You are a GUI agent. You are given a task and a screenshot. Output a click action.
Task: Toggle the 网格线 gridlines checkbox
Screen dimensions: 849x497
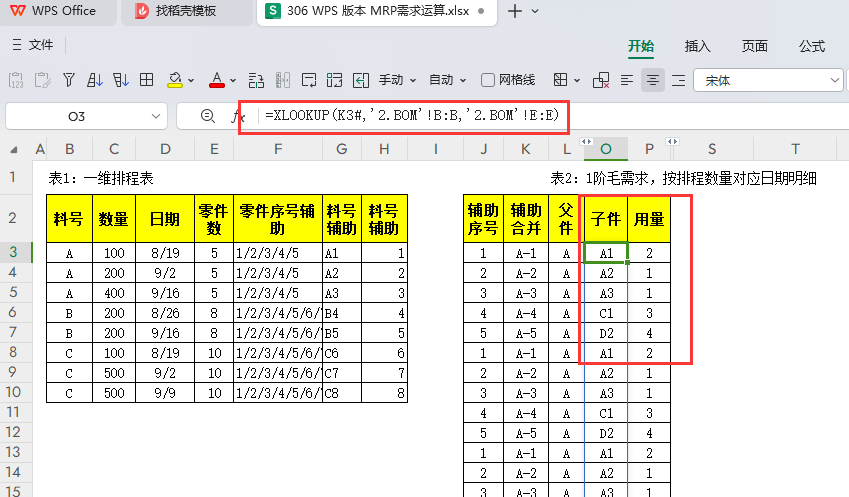[x=487, y=80]
